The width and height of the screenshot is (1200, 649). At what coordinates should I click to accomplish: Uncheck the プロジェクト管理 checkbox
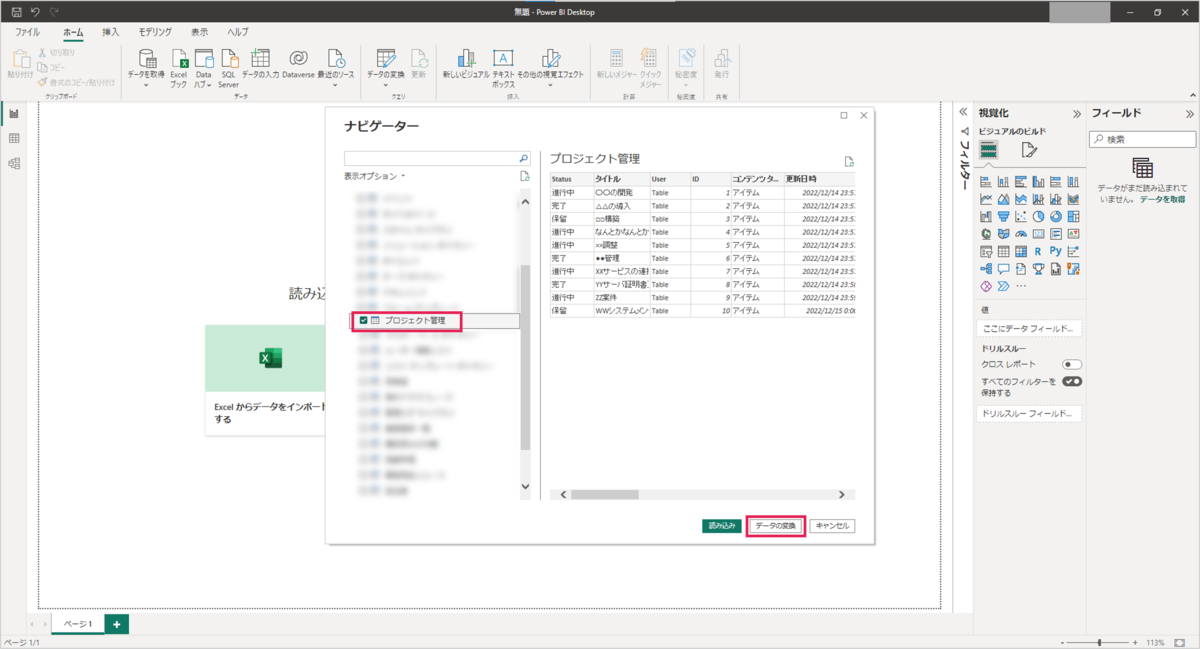pyautogui.click(x=364, y=321)
